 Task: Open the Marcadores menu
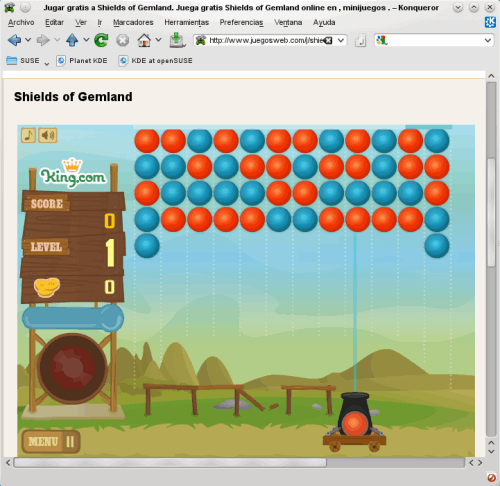(x=133, y=22)
